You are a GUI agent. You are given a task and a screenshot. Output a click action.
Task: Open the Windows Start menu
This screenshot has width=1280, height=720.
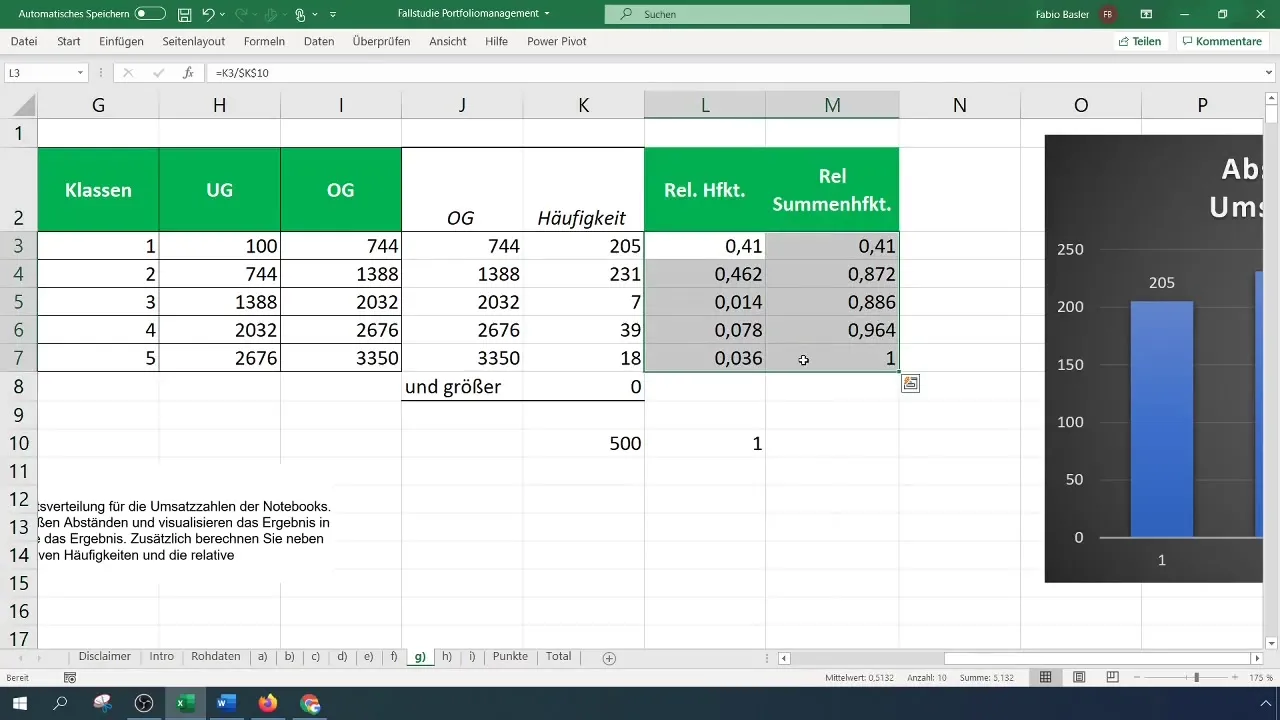click(x=19, y=704)
